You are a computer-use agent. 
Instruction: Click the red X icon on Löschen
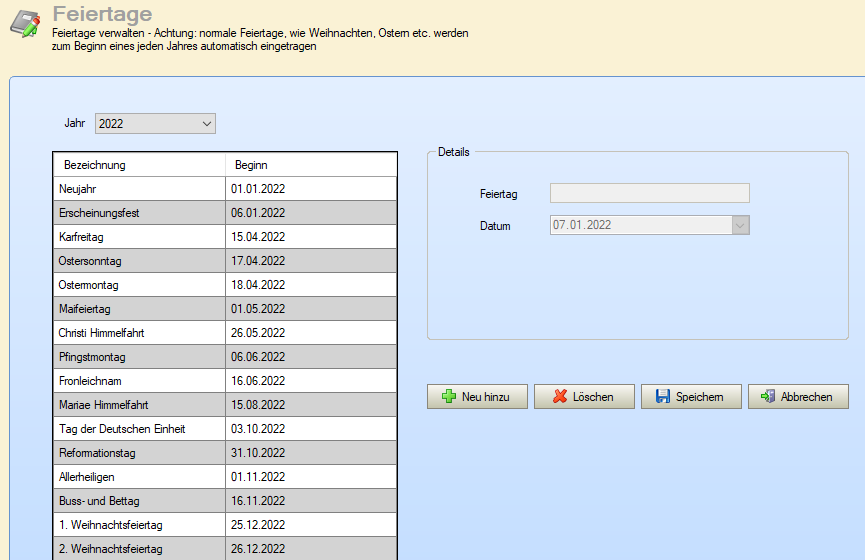[560, 397]
